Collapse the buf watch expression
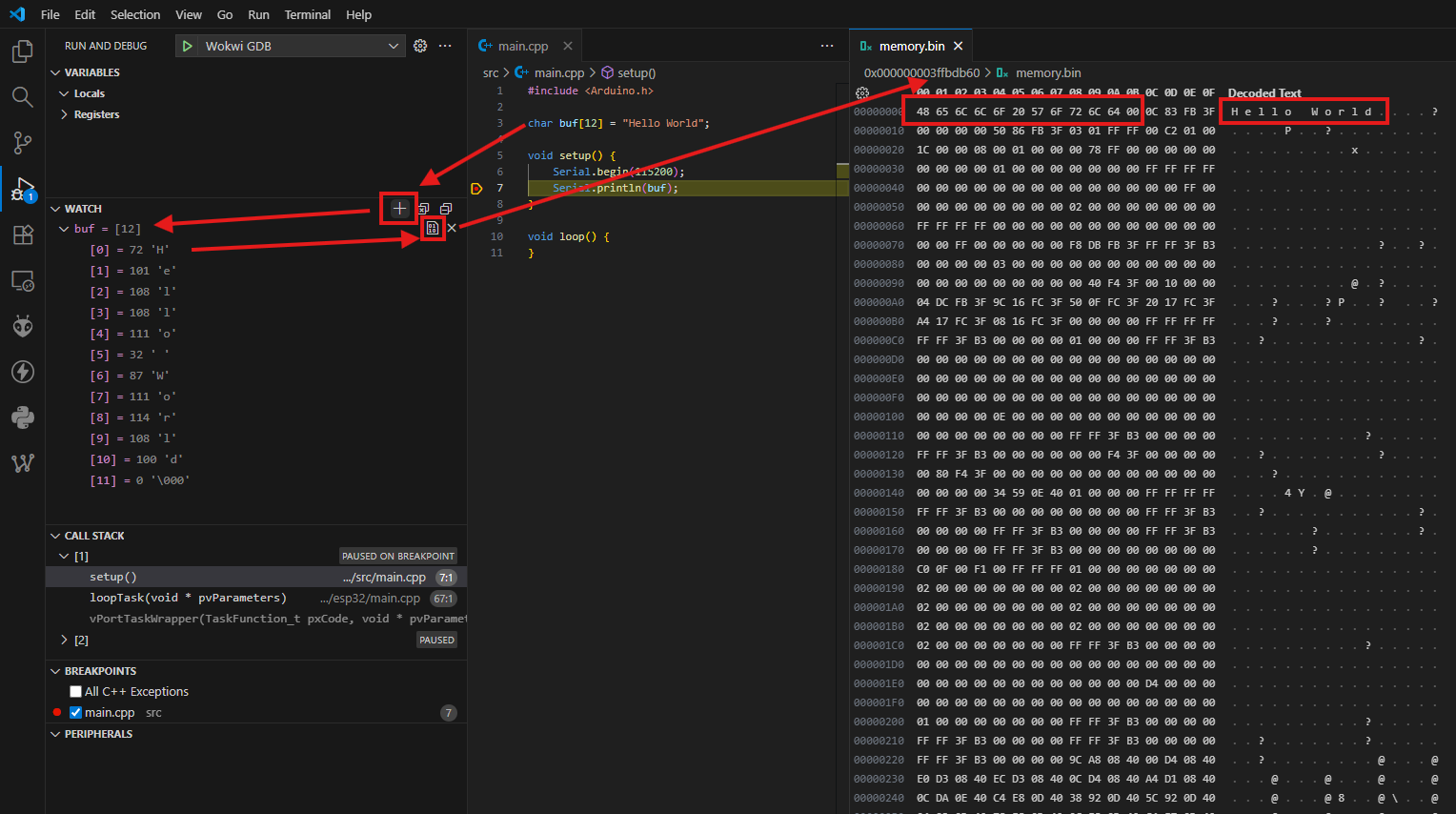1456x814 pixels. (x=64, y=229)
